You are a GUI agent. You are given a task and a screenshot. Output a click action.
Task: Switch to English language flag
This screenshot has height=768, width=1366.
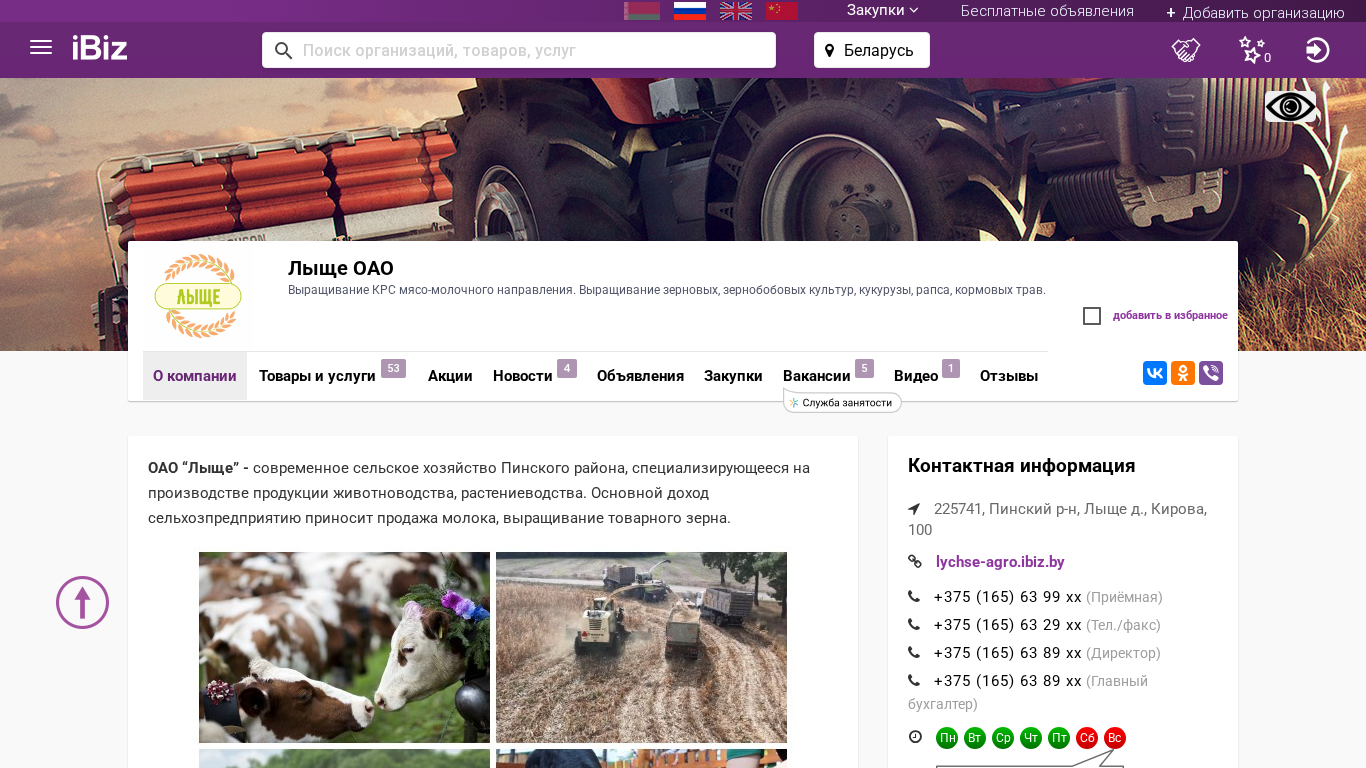[x=736, y=11]
